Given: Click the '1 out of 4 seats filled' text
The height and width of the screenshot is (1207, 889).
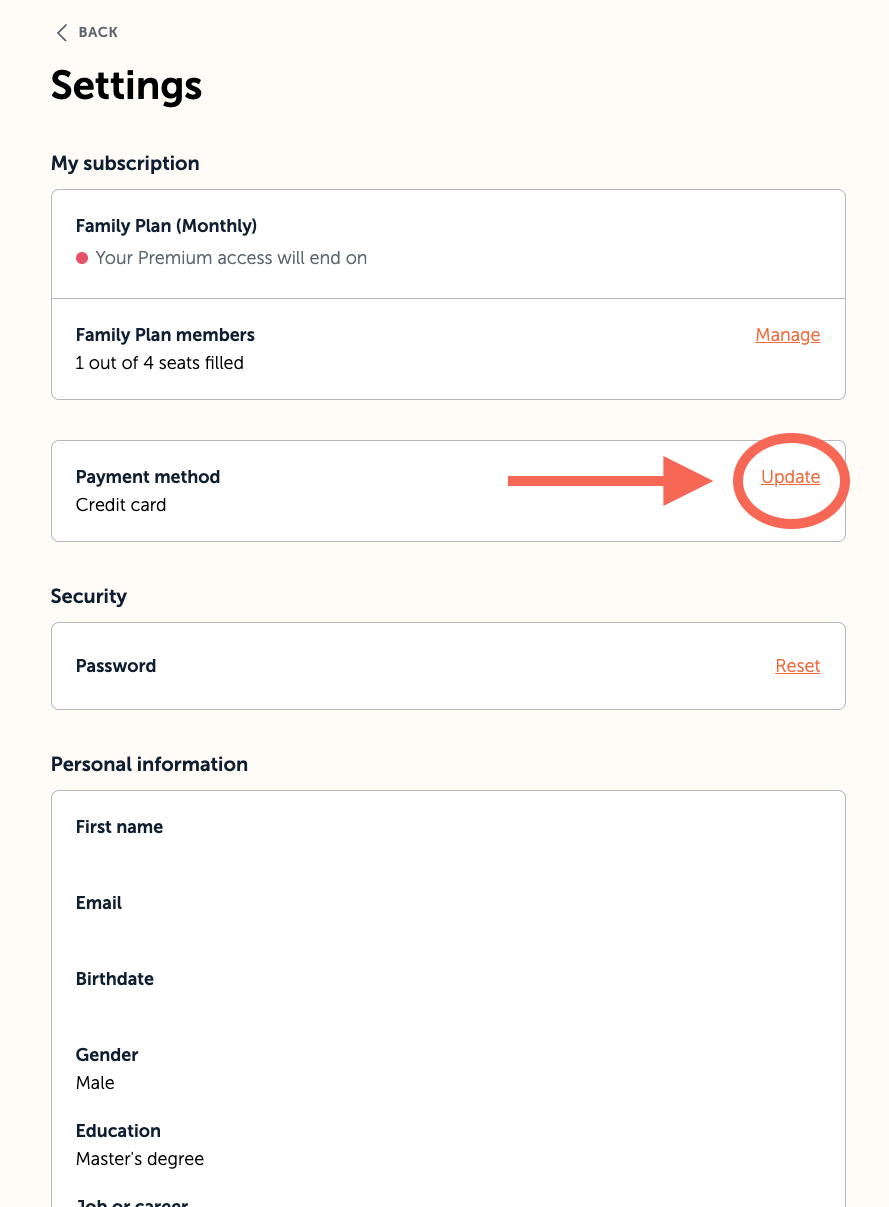Looking at the screenshot, I should [x=159, y=363].
